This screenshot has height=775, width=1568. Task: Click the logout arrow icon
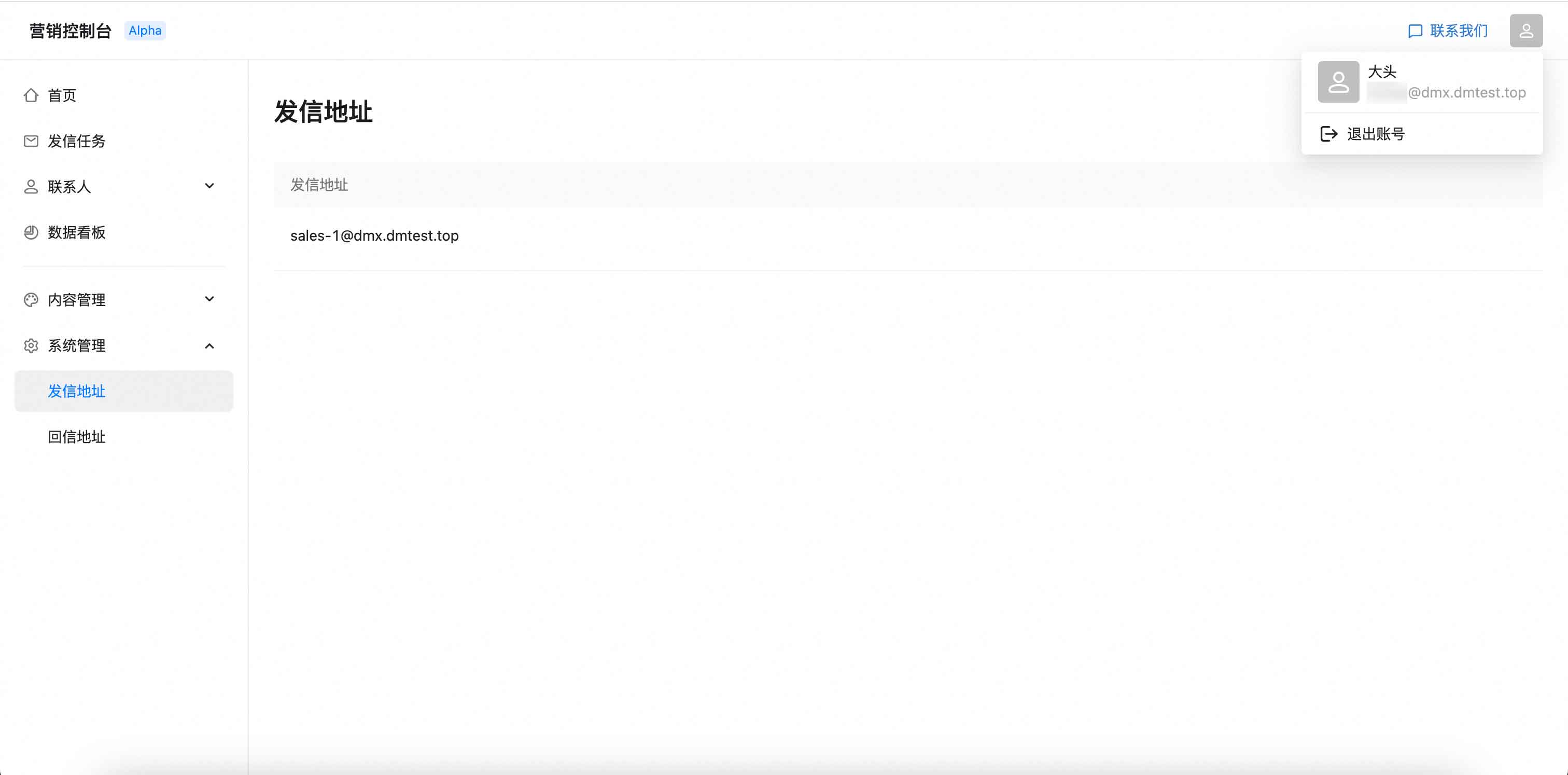point(1329,134)
